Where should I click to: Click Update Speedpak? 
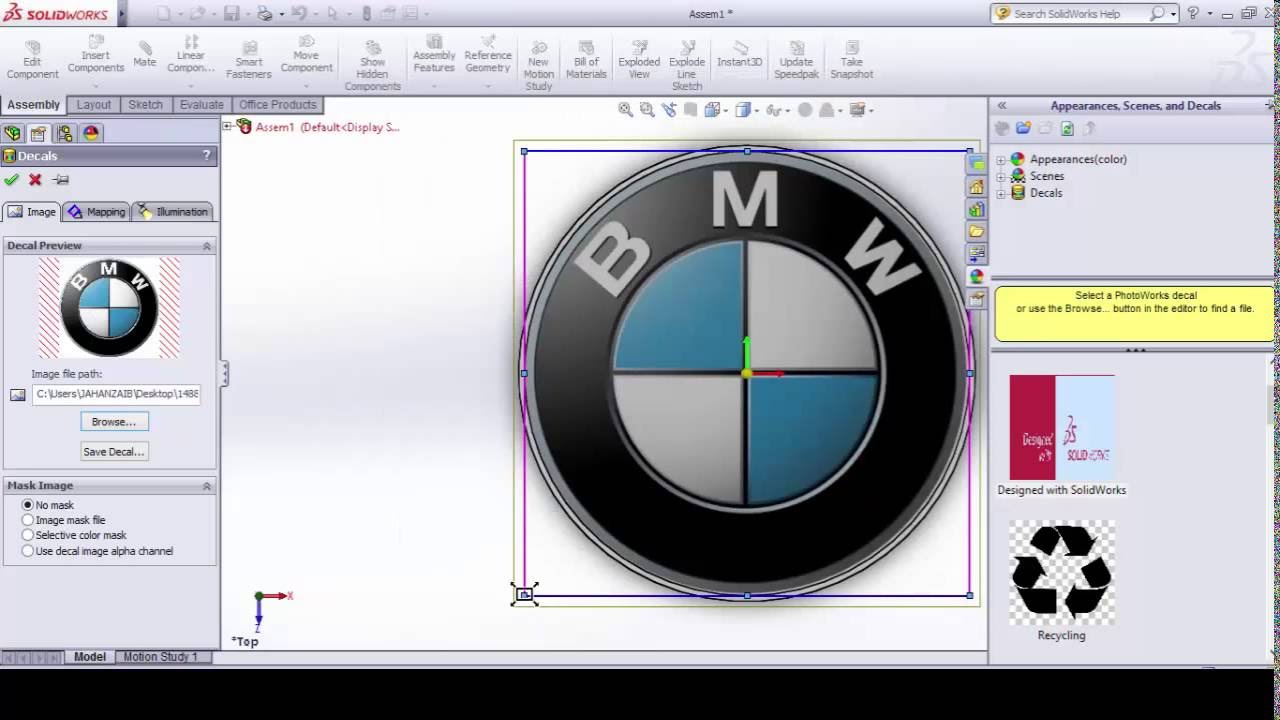[x=796, y=60]
